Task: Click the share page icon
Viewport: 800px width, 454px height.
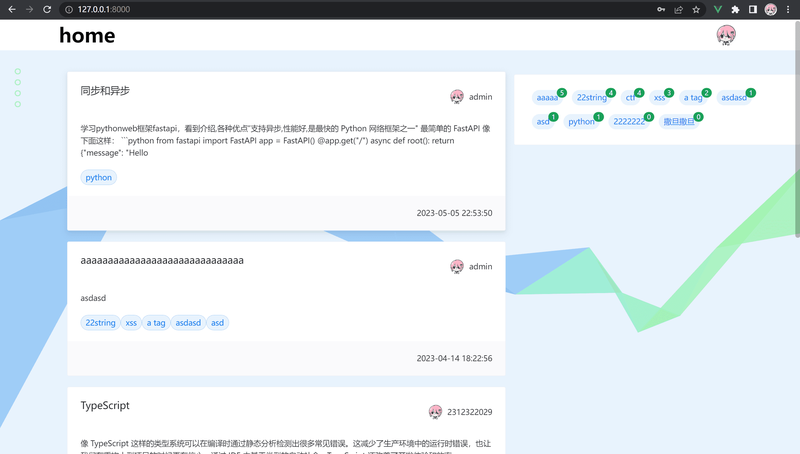Action: coord(678,9)
